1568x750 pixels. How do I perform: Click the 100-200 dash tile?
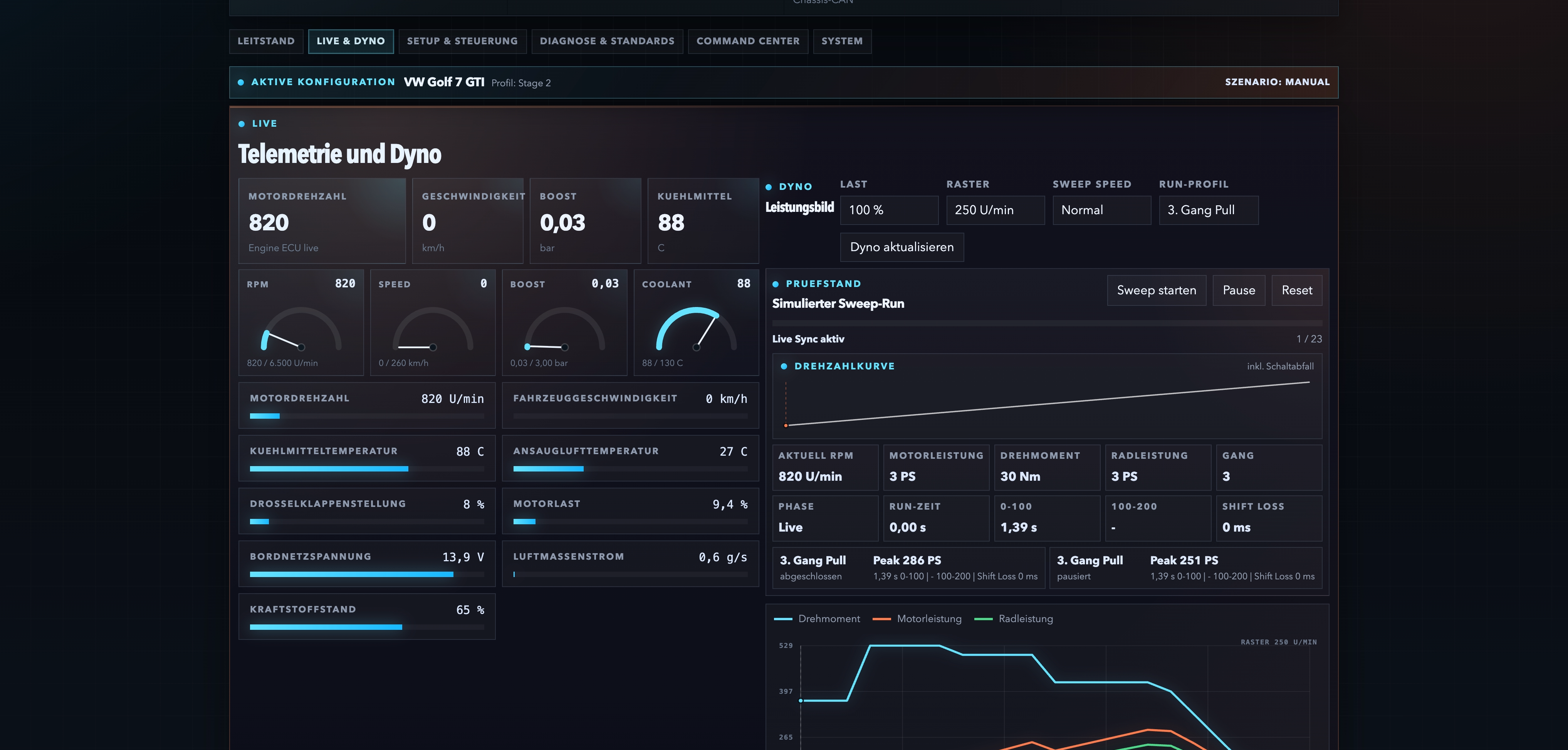1158,518
